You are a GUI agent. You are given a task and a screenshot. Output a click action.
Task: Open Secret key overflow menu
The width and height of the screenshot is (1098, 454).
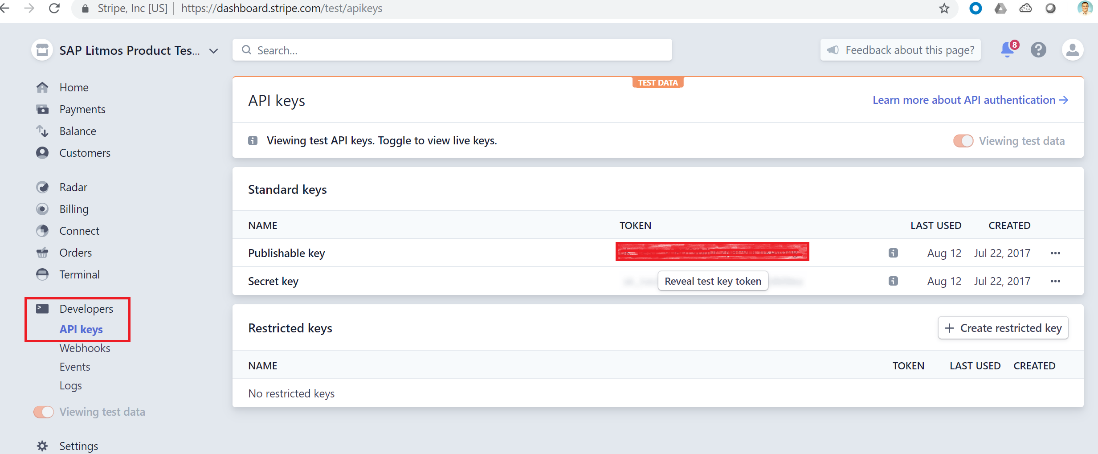(x=1056, y=281)
